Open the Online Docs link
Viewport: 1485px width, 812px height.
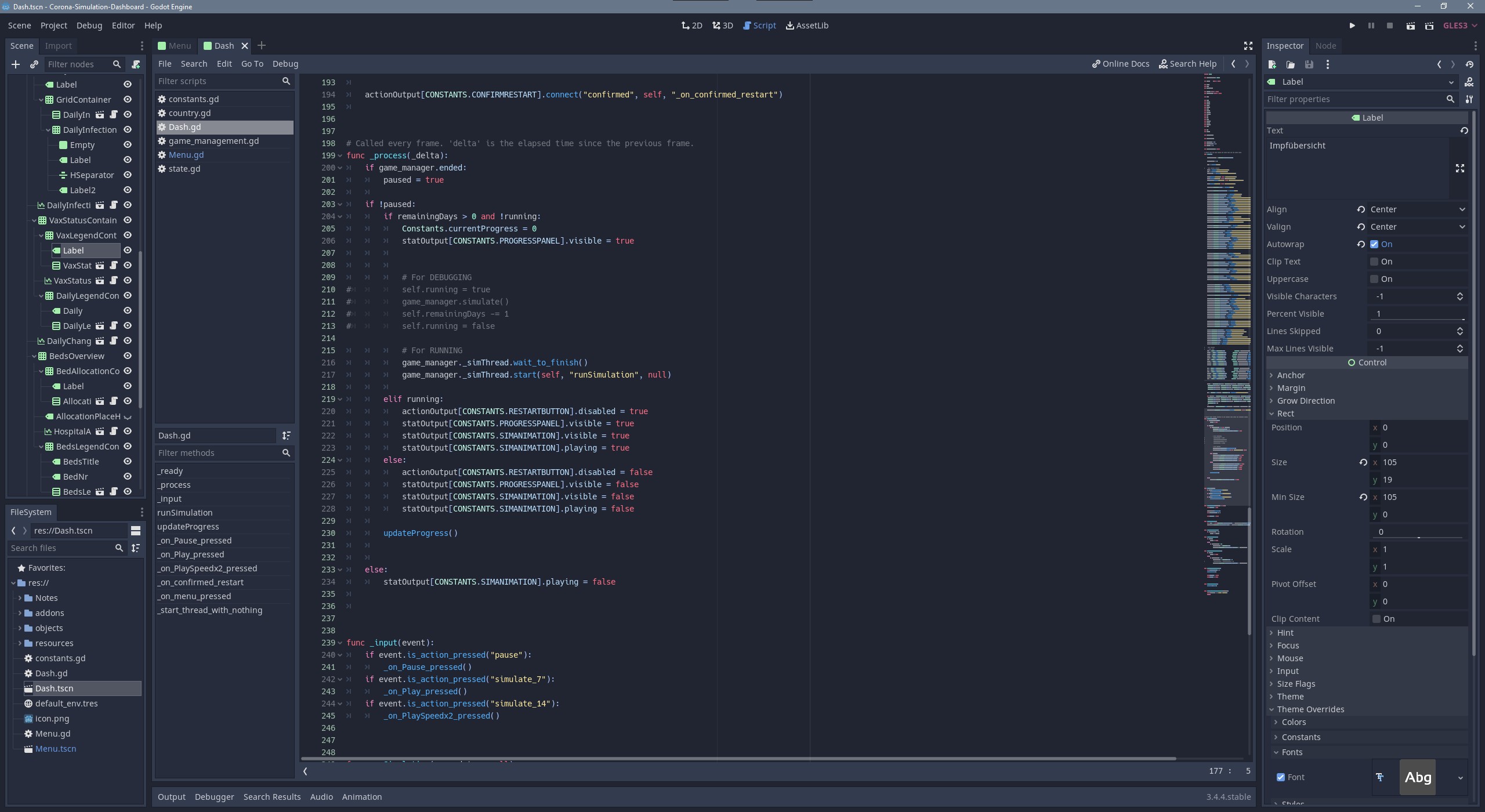point(1120,64)
